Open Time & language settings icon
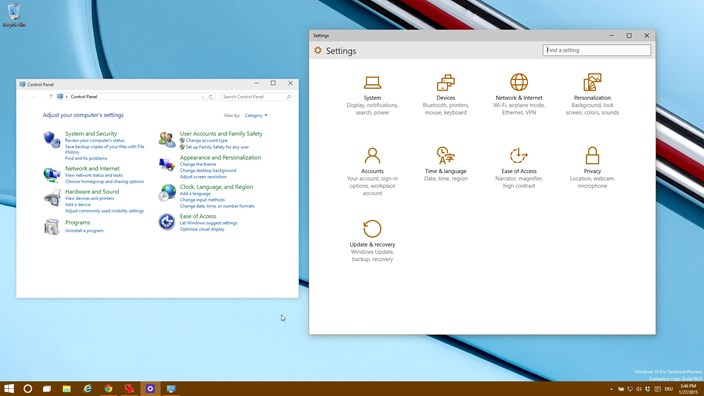 (445, 156)
